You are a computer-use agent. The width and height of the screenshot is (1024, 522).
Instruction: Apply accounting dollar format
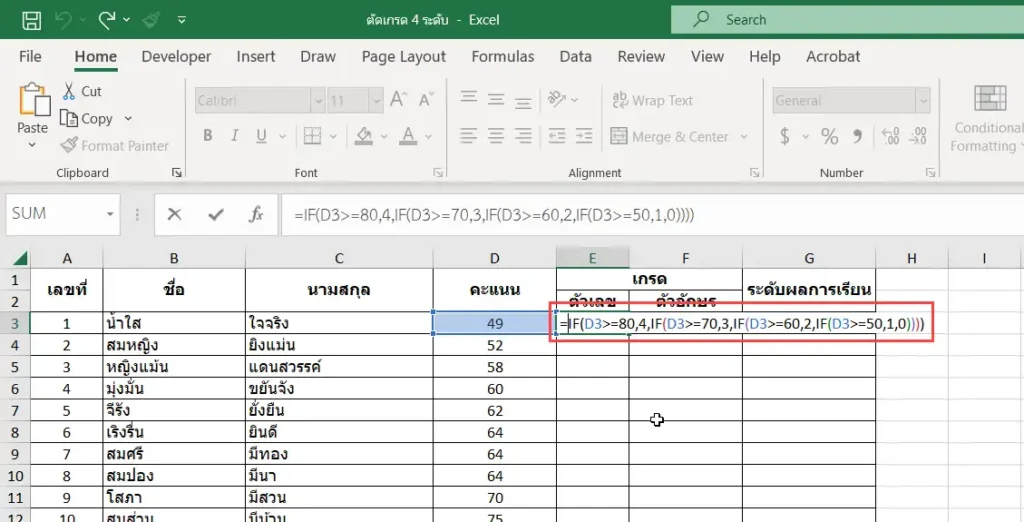pos(785,137)
